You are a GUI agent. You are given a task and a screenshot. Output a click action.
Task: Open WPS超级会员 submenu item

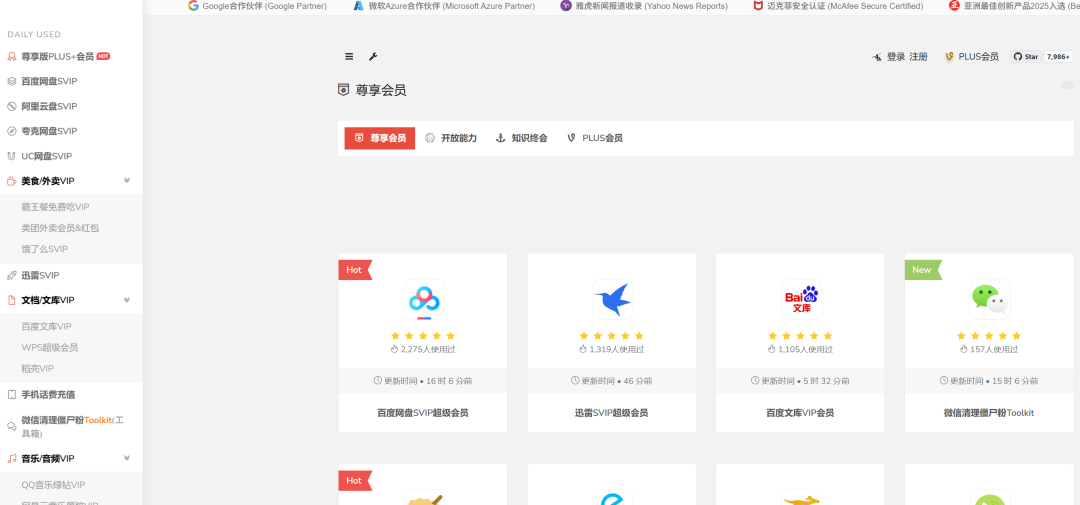pos(50,347)
